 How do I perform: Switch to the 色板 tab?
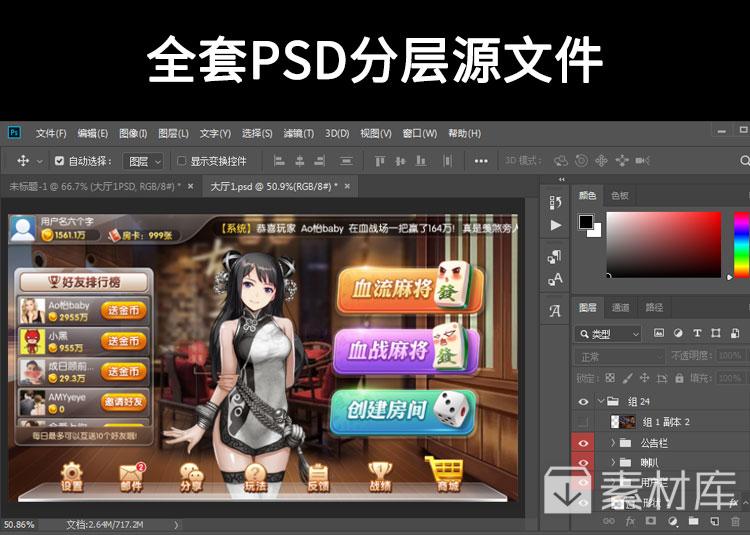620,195
